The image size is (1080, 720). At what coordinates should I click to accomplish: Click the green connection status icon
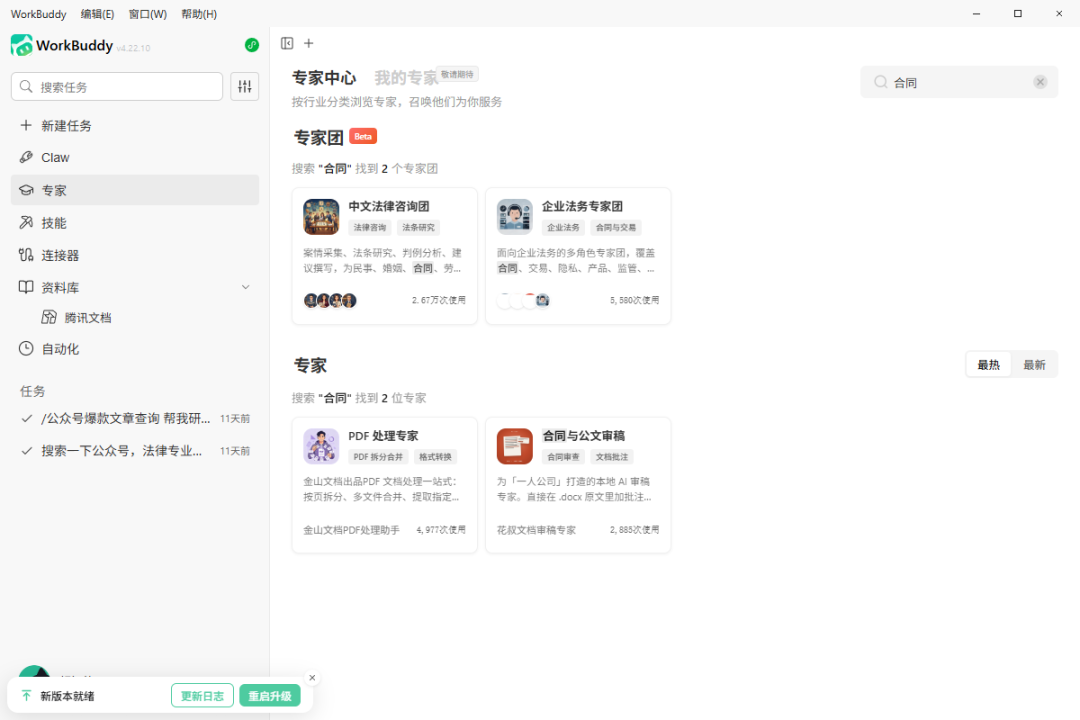coord(252,45)
